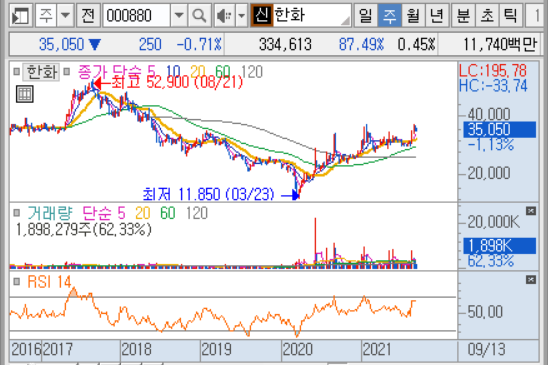This screenshot has height=365, width=548.
Task: Click the LC:195.78 label
Action: tap(493, 71)
